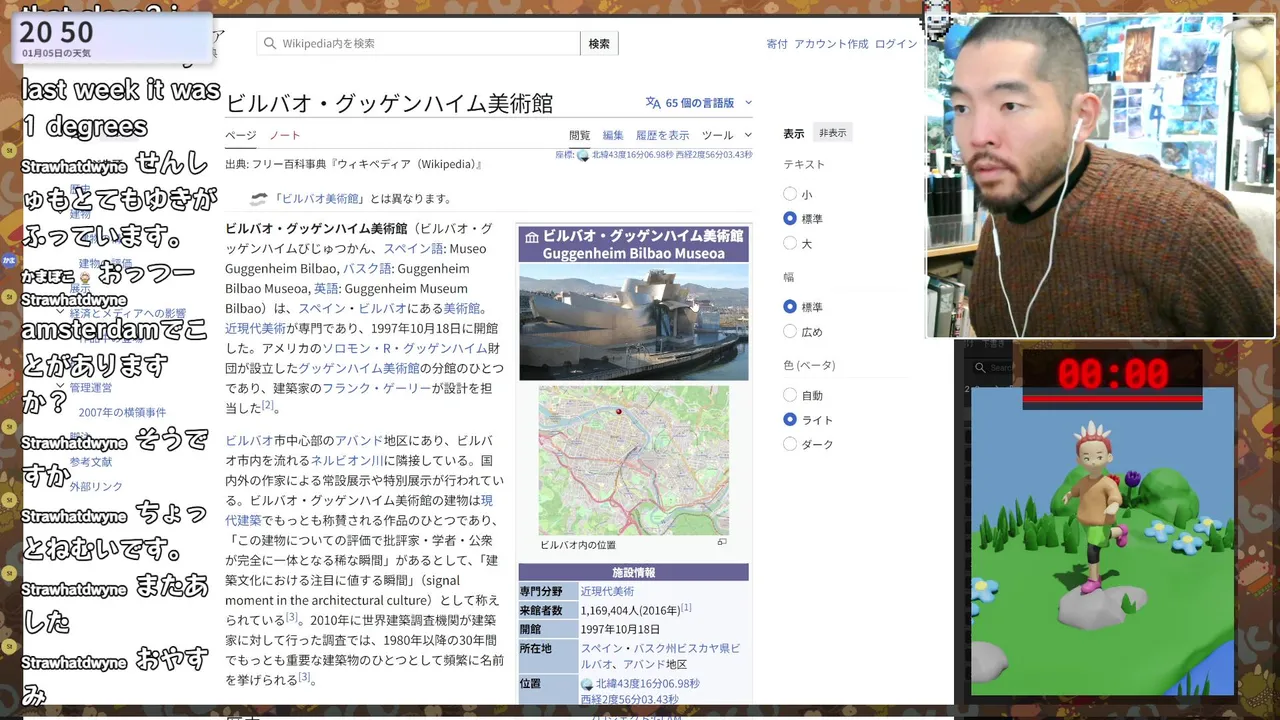Click the globe icon in the 位置 row

[587, 684]
